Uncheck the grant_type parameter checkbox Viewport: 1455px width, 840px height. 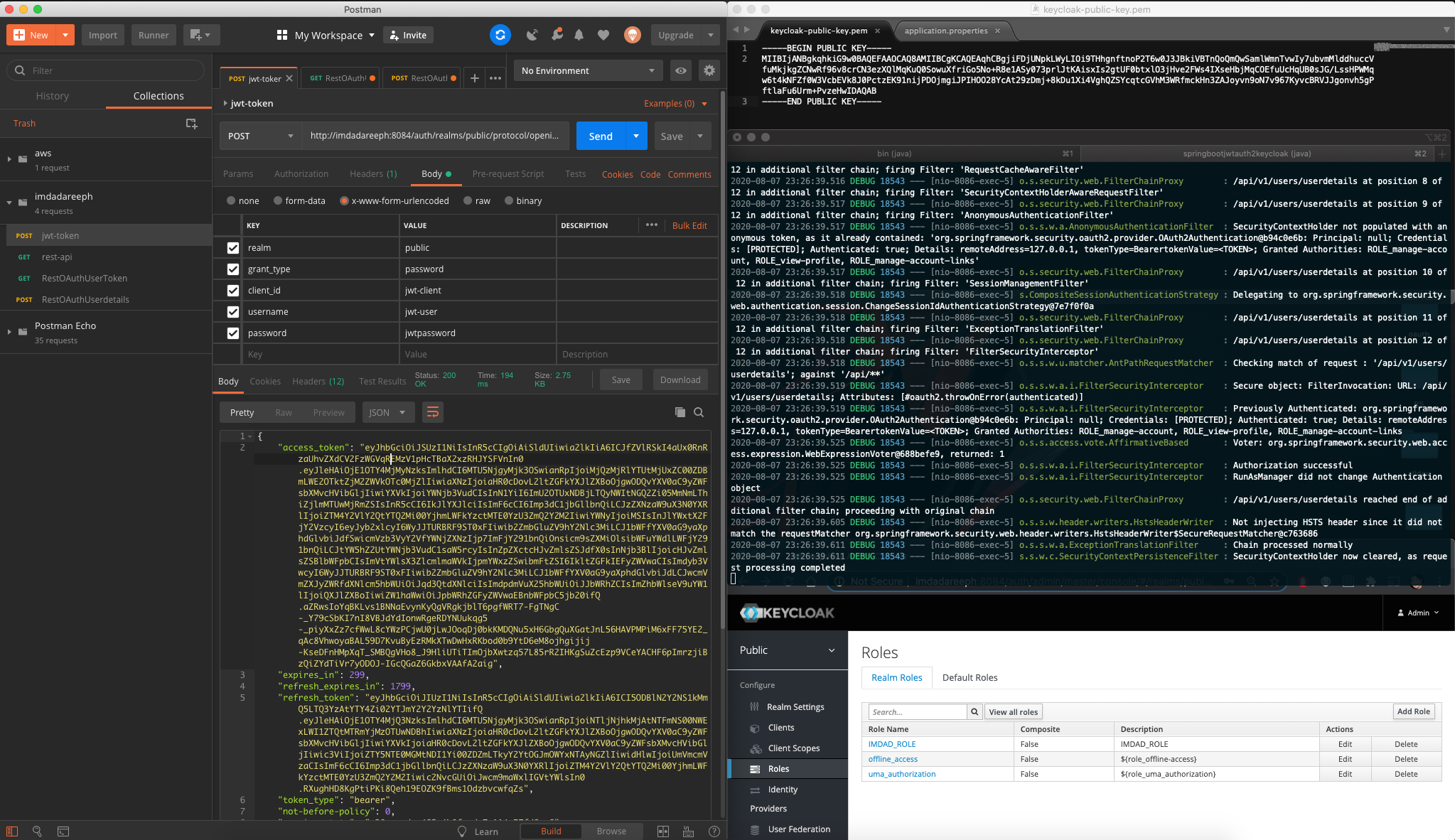232,269
